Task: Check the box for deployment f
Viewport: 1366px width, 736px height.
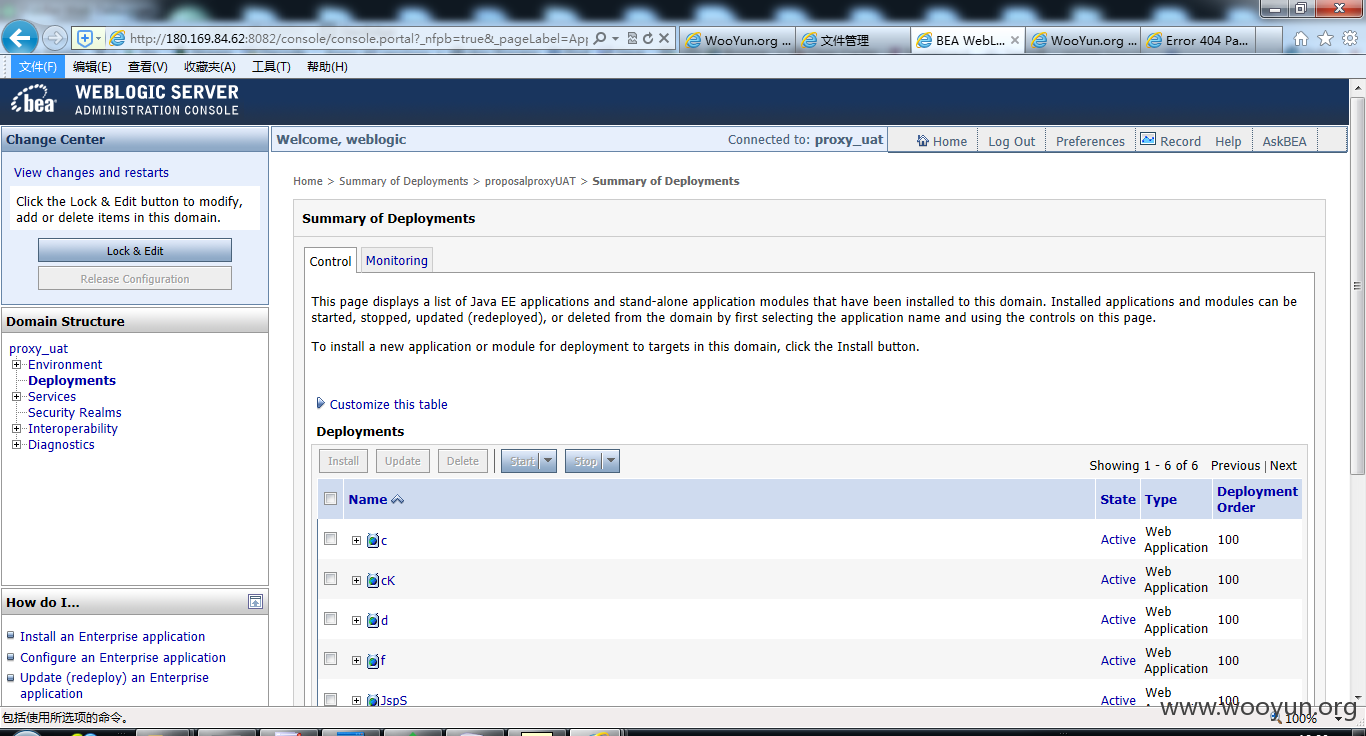Action: click(x=331, y=659)
